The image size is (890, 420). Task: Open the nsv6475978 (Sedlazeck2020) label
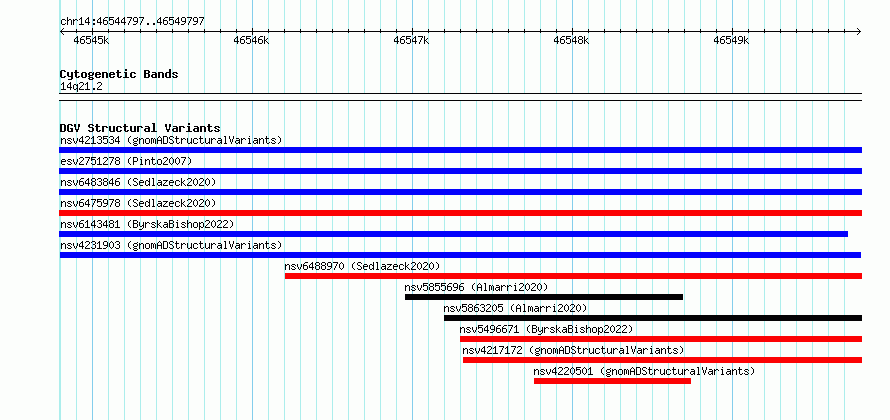point(138,203)
